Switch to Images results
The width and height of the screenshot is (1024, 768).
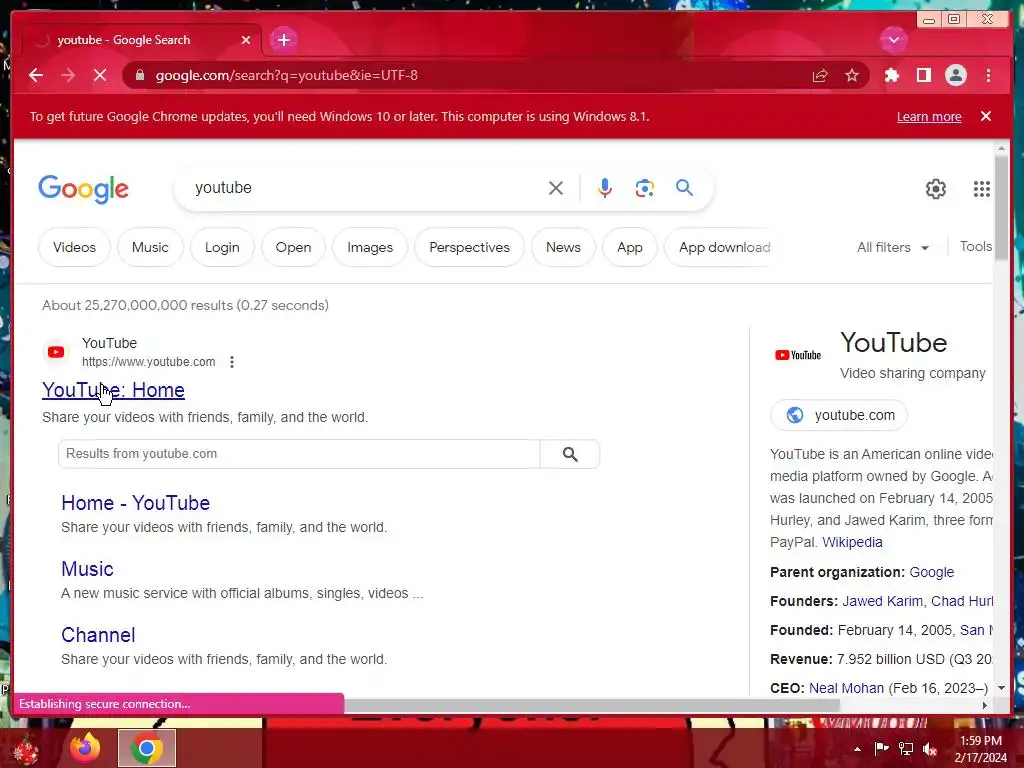[370, 248]
